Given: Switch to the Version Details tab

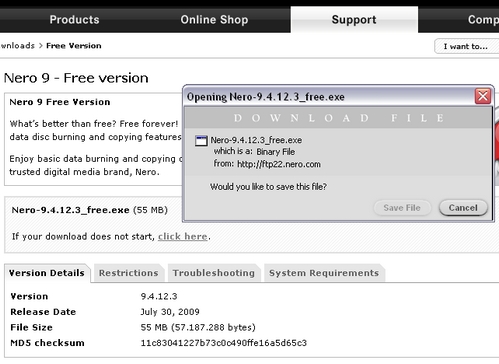Looking at the screenshot, I should (x=47, y=273).
